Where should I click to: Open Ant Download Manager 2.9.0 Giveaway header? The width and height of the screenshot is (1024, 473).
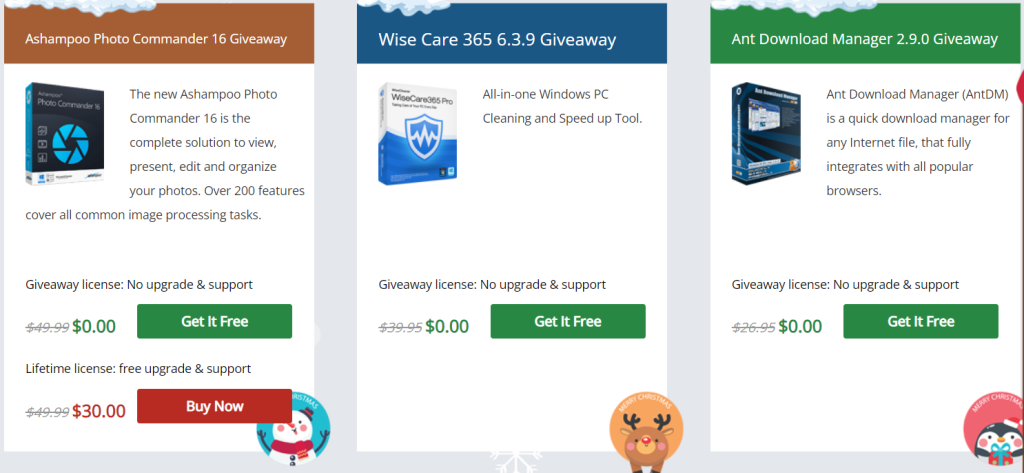pyautogui.click(x=865, y=39)
